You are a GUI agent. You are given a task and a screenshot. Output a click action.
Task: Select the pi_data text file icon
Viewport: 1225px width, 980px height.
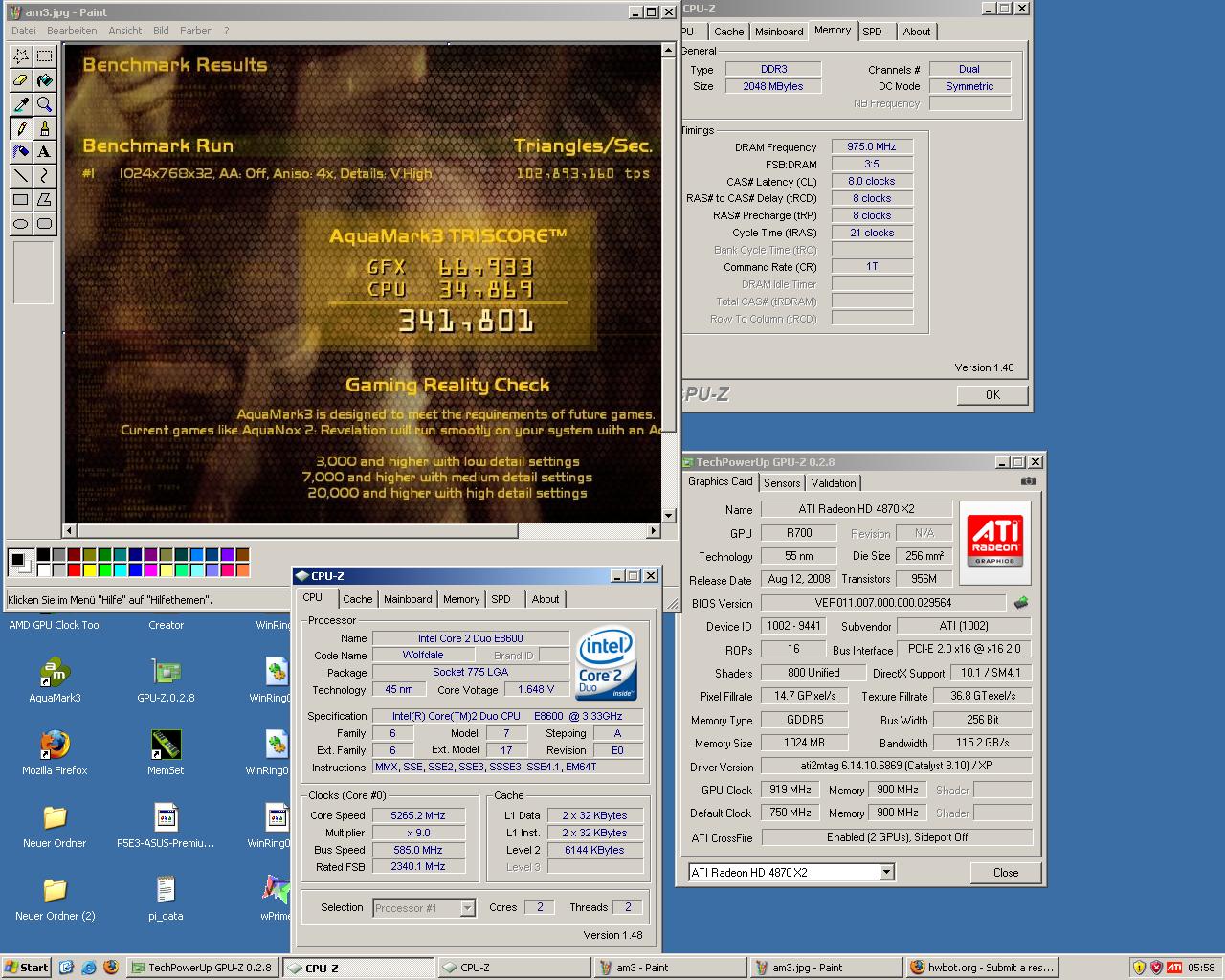(x=166, y=899)
